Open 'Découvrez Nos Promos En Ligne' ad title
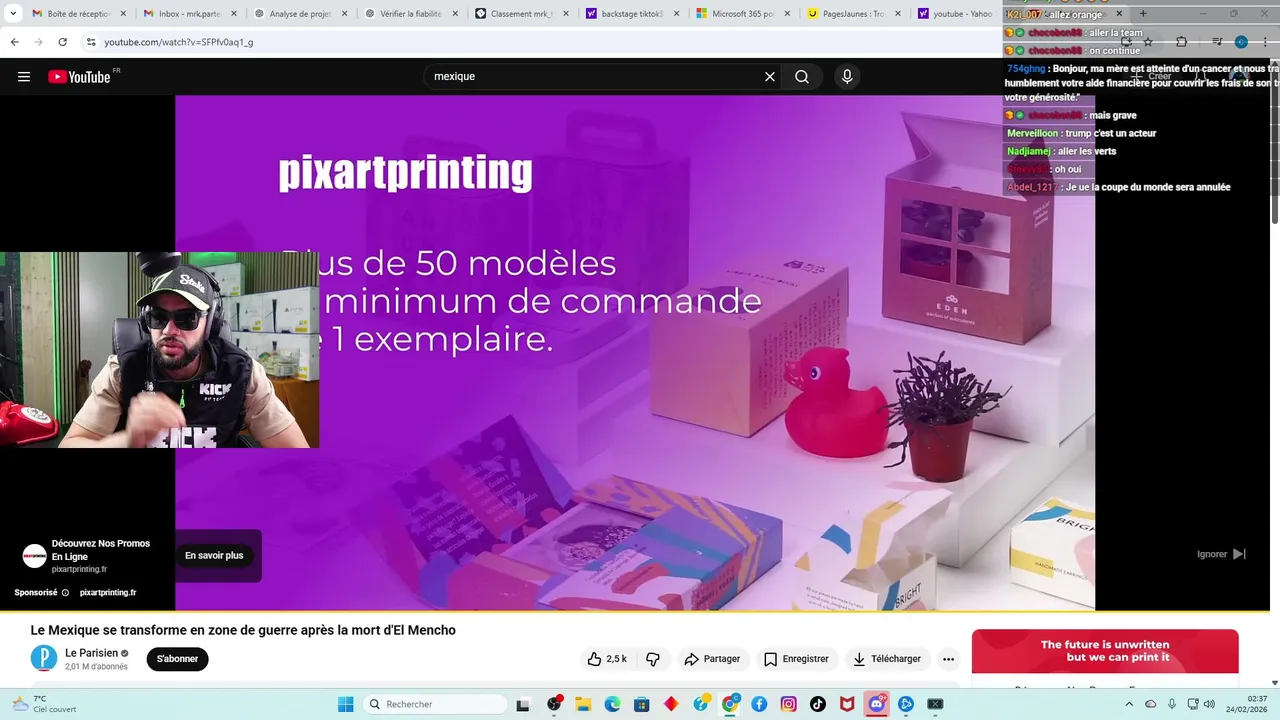Viewport: 1280px width, 720px height. pos(101,549)
